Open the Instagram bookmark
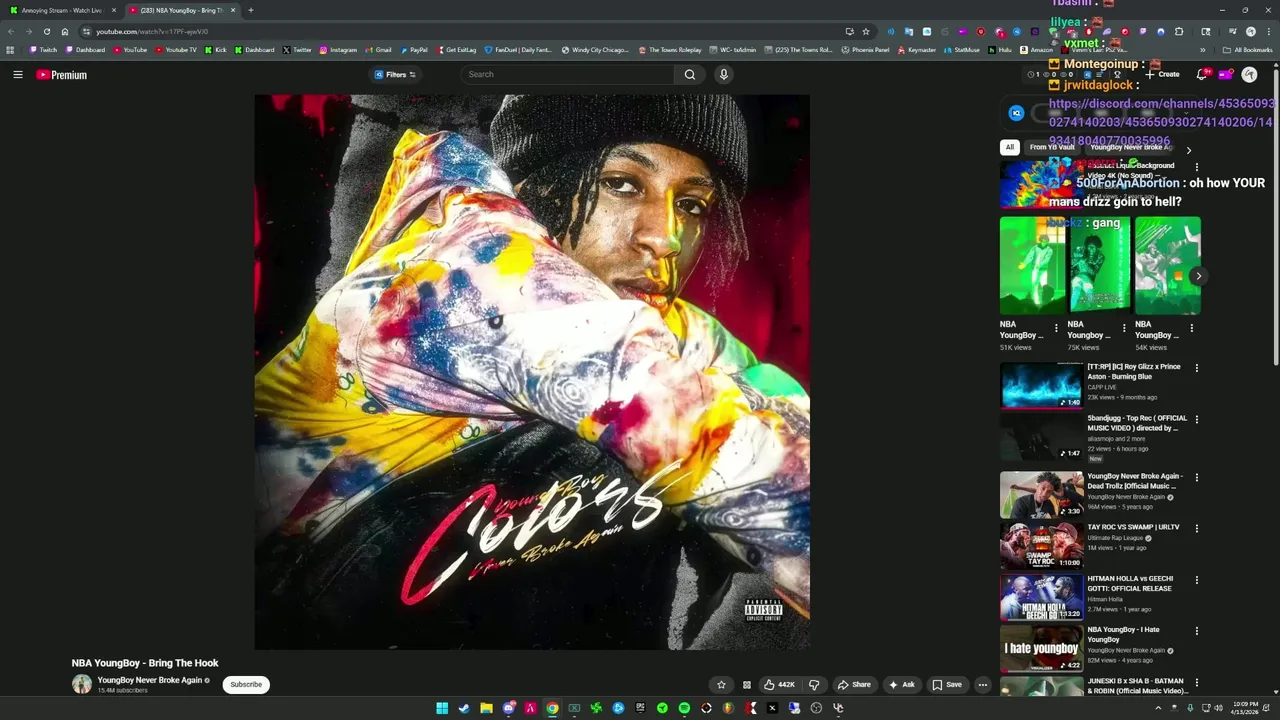Viewport: 1280px width, 720px height. pyautogui.click(x=338, y=50)
